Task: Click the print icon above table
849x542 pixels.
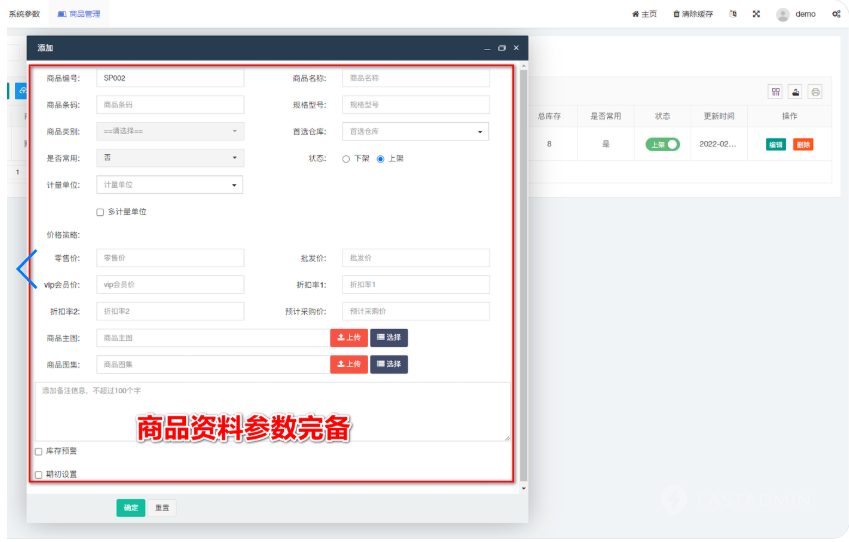Action: 815,92
